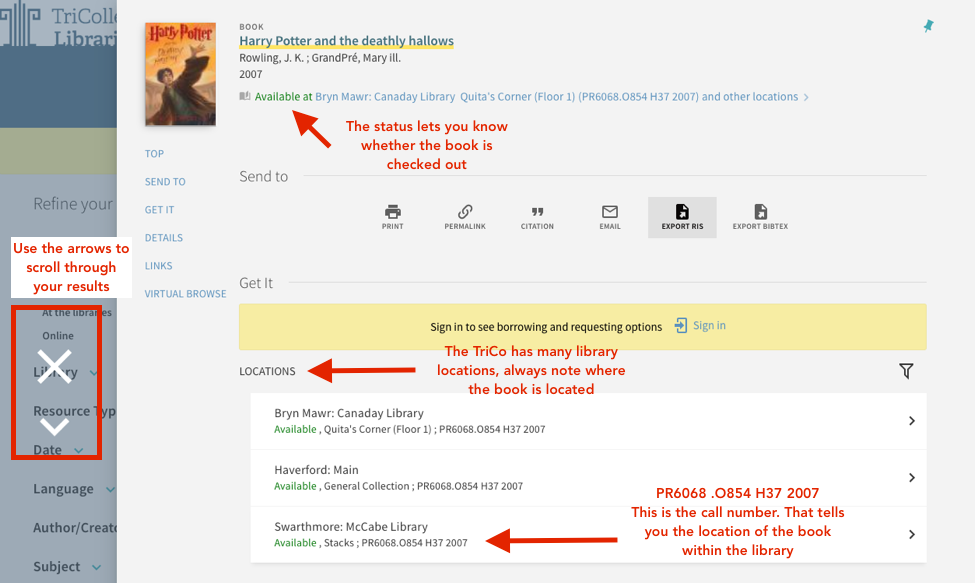The width and height of the screenshot is (975, 583).
Task: Open Harry Potter book cover thumbnail
Action: 180,75
